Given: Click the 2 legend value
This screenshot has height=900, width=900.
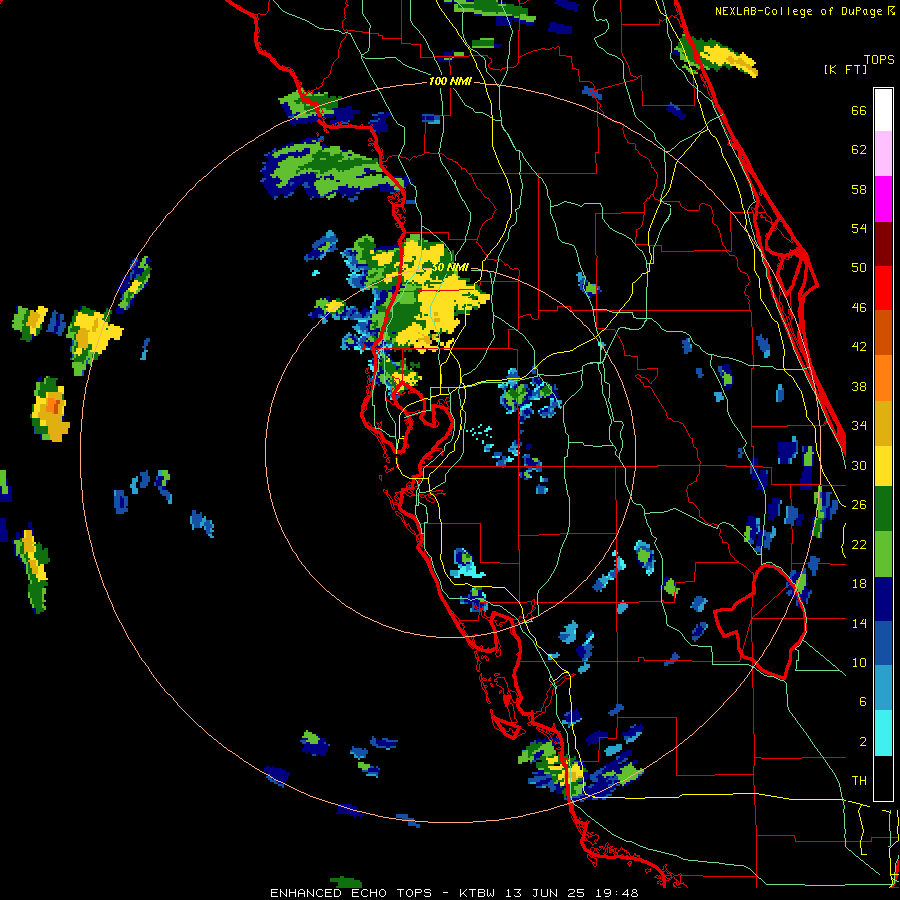Looking at the screenshot, I should coord(862,742).
